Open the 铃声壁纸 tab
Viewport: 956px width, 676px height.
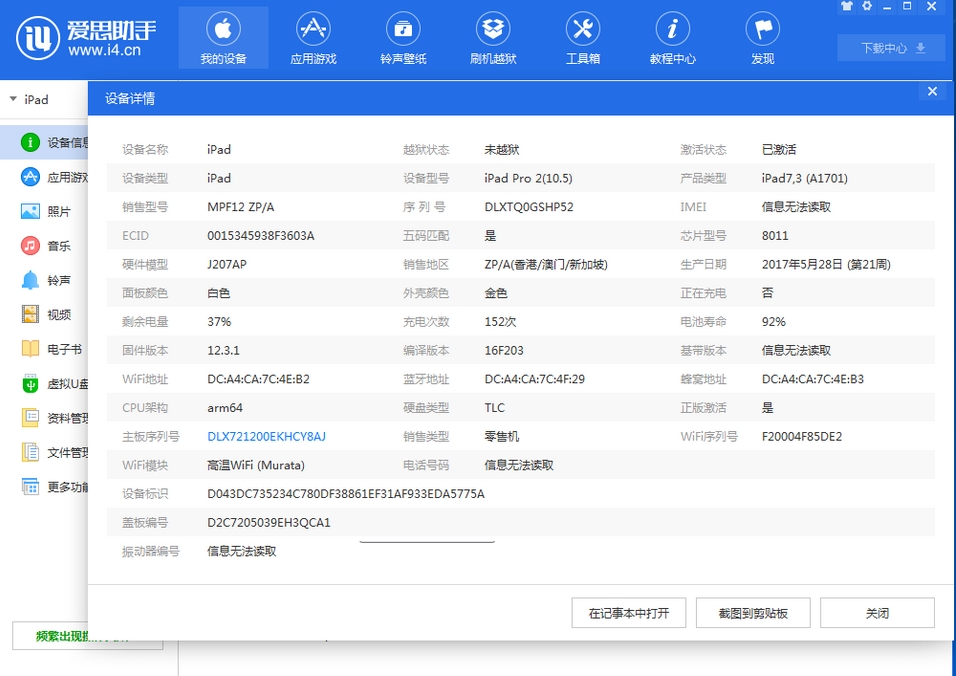(x=403, y=38)
